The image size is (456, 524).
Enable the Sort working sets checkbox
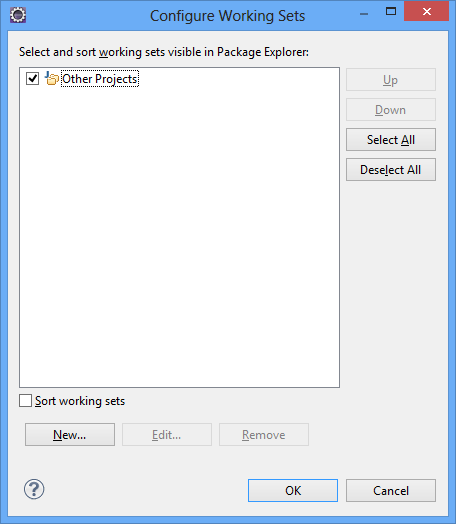(x=25, y=400)
